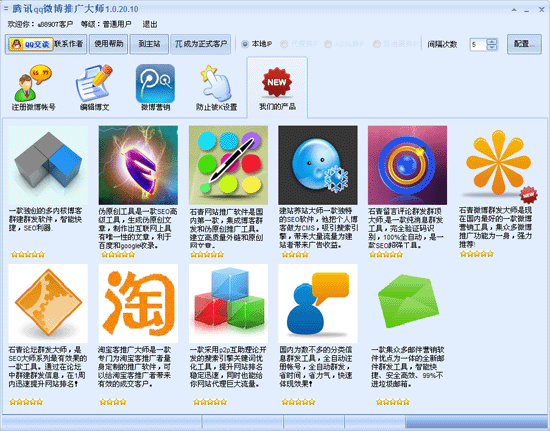This screenshot has height=431, width=550.
Task: Click the 石青网站推广软件 description text
Action: click(x=227, y=228)
